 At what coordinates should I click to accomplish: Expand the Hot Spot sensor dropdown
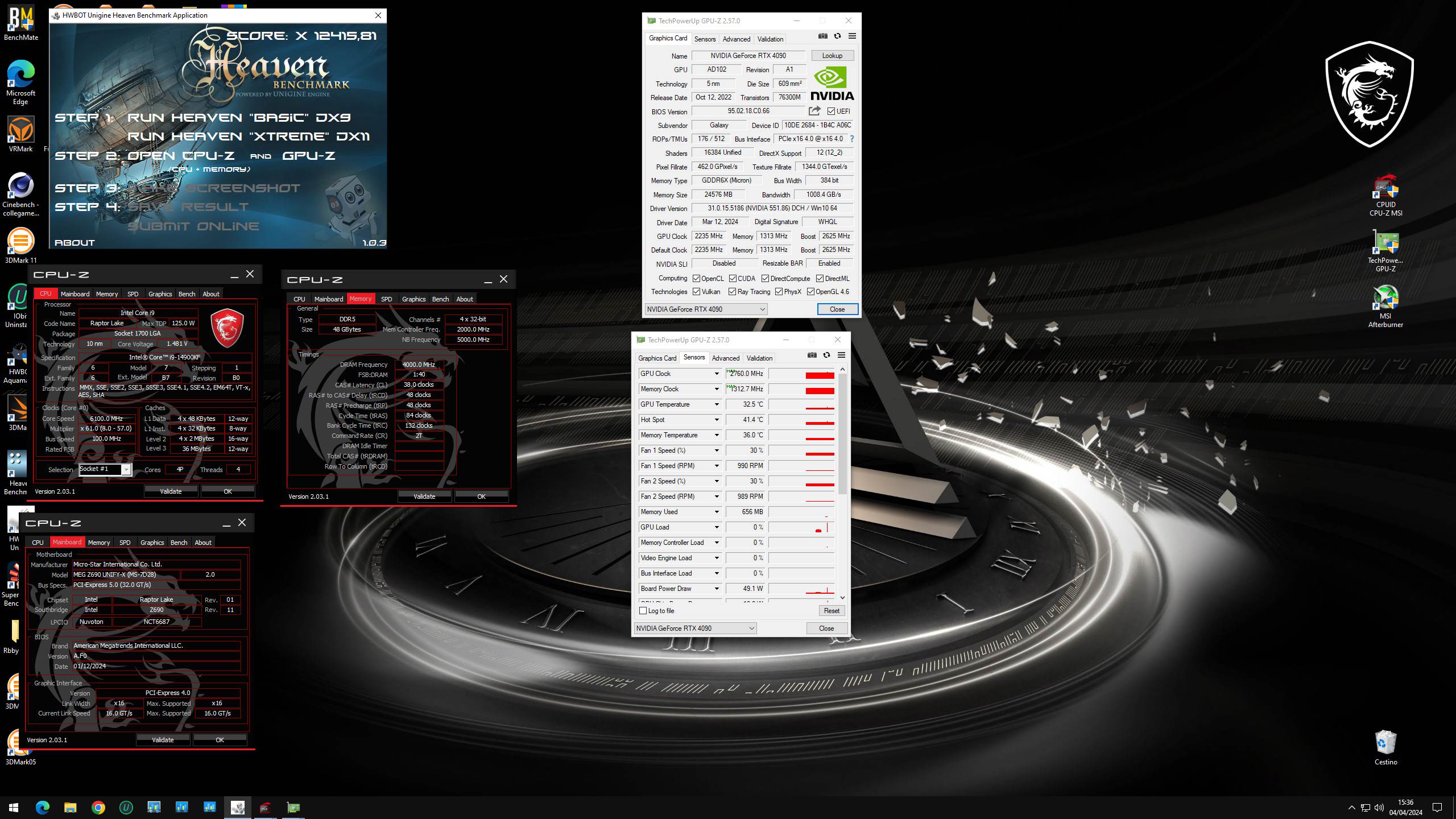click(x=717, y=420)
